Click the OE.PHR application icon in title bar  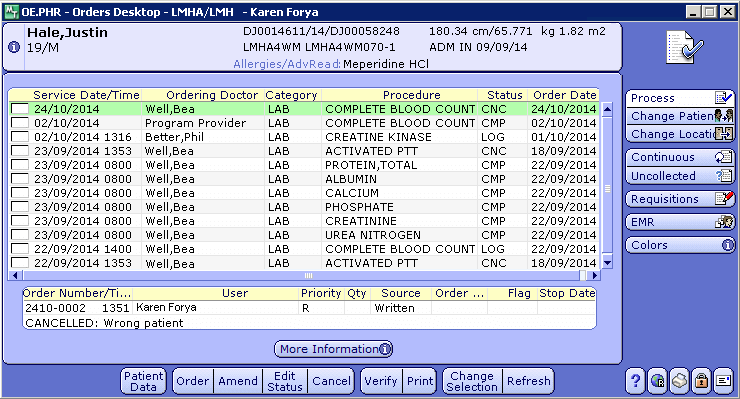pos(11,12)
